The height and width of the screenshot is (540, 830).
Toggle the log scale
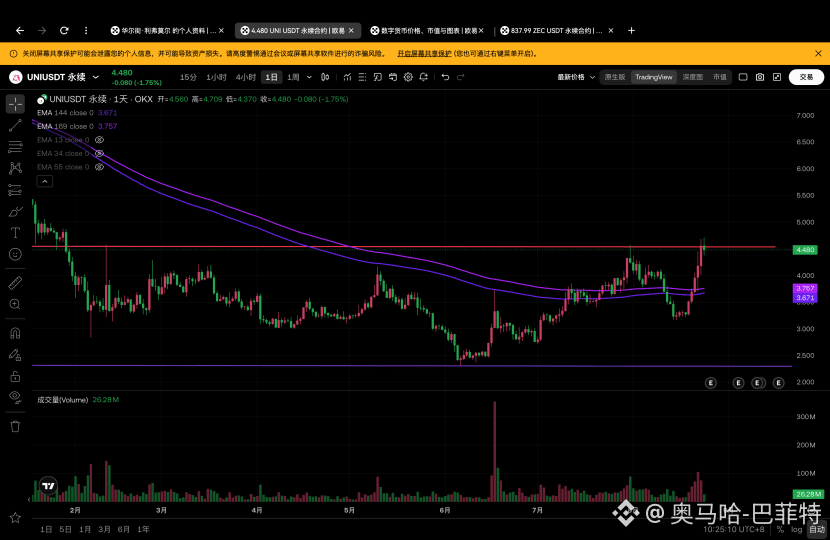coord(797,529)
